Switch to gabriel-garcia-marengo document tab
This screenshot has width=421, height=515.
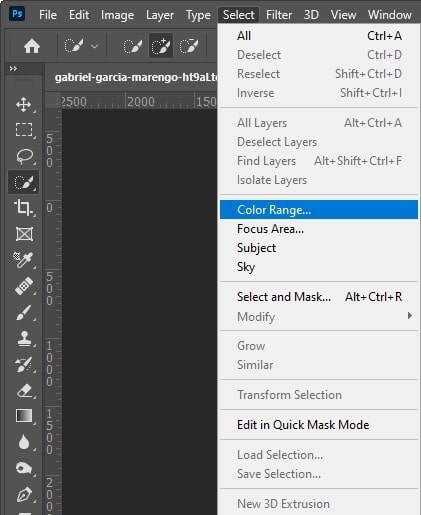[x=136, y=77]
